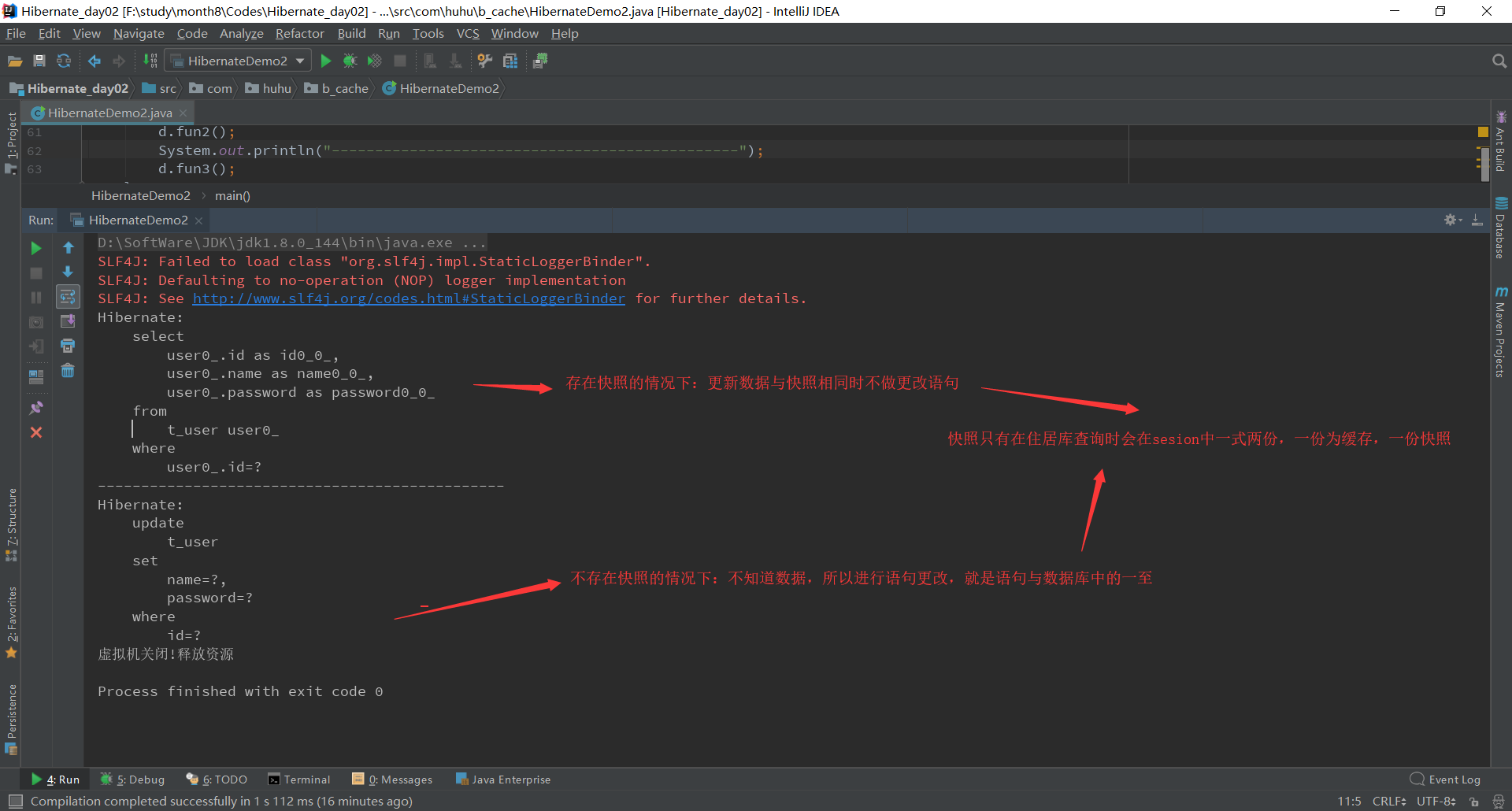Stop the process from the main toolbar
Viewport: 1512px width, 811px height.
(x=400, y=61)
